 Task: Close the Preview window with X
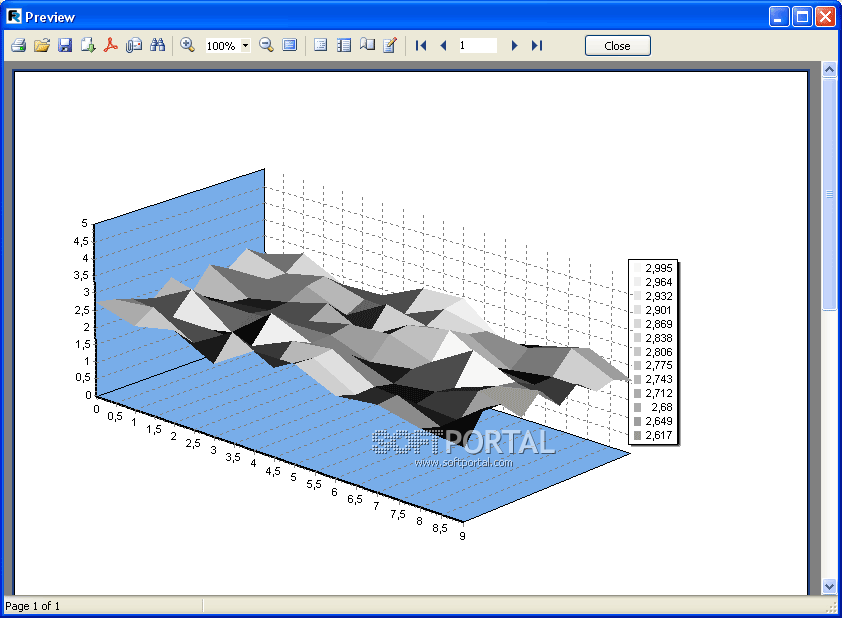tap(825, 17)
